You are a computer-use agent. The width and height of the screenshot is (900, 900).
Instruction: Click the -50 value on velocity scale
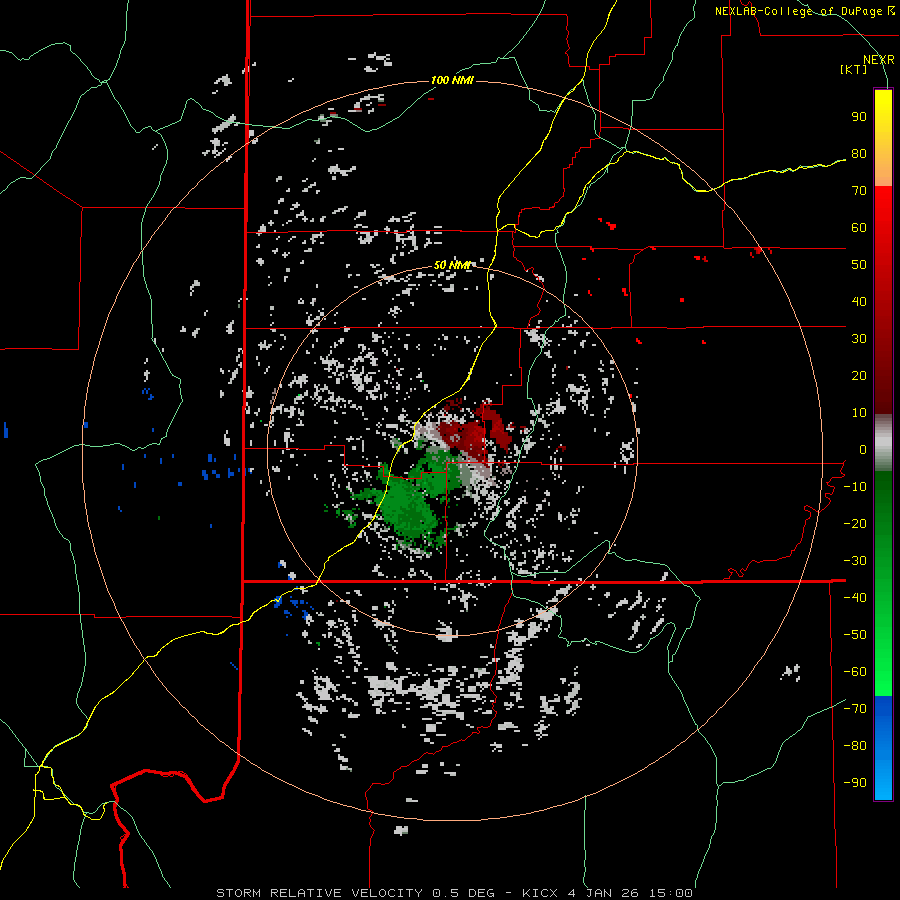coord(855,635)
